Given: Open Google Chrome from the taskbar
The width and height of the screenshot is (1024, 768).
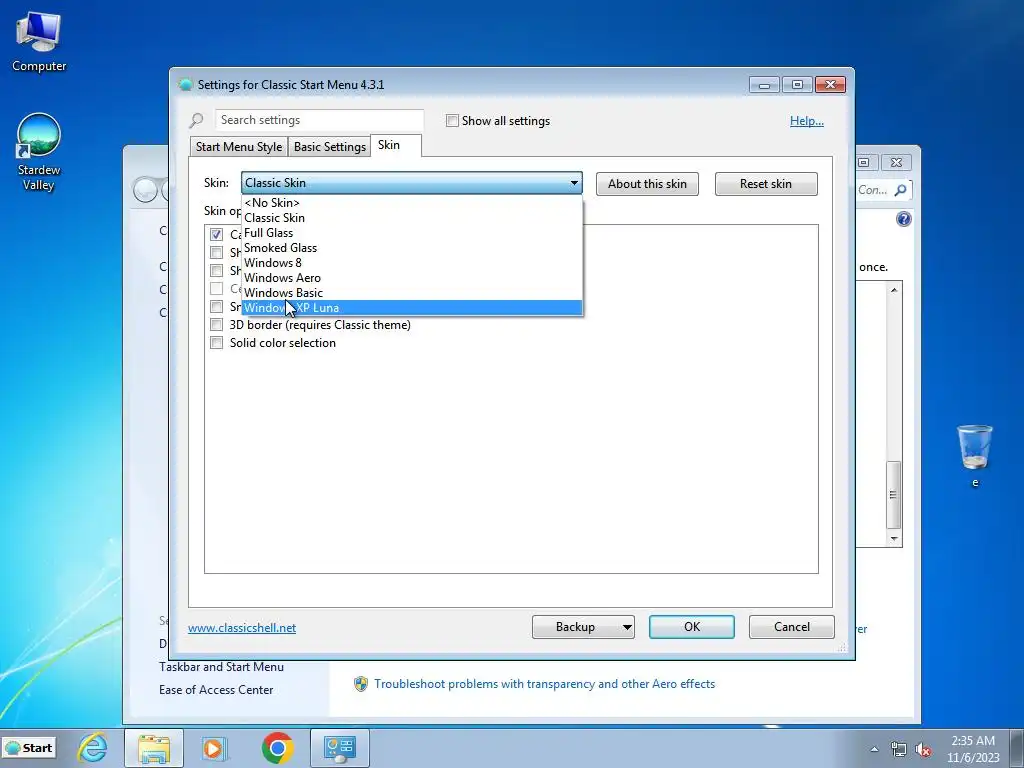Looking at the screenshot, I should [x=278, y=748].
